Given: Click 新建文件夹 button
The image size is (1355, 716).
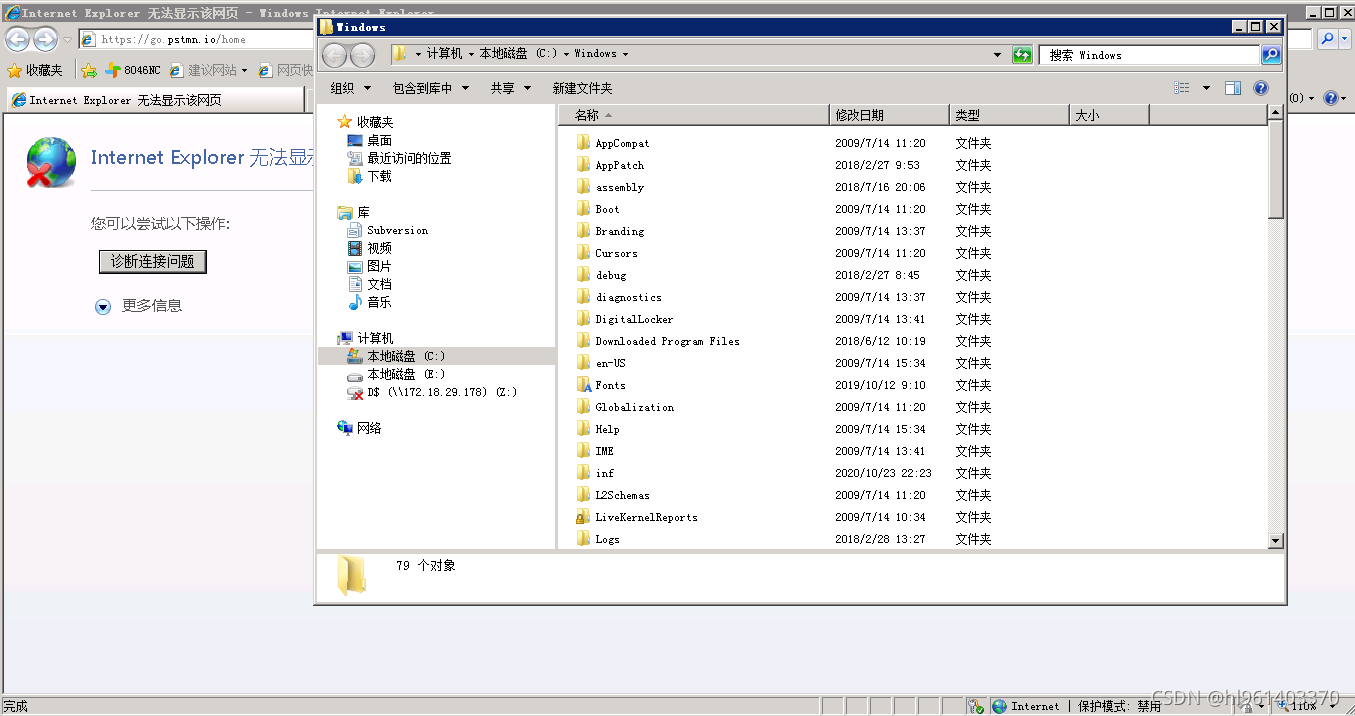Looking at the screenshot, I should pos(582,88).
